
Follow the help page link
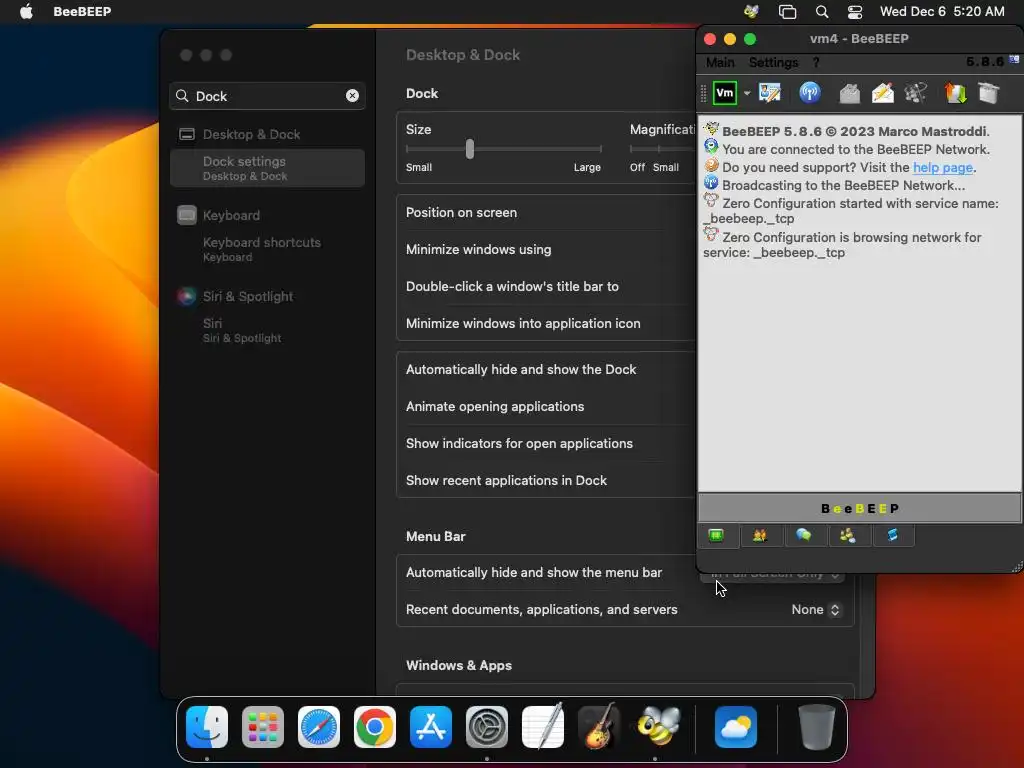coord(942,167)
